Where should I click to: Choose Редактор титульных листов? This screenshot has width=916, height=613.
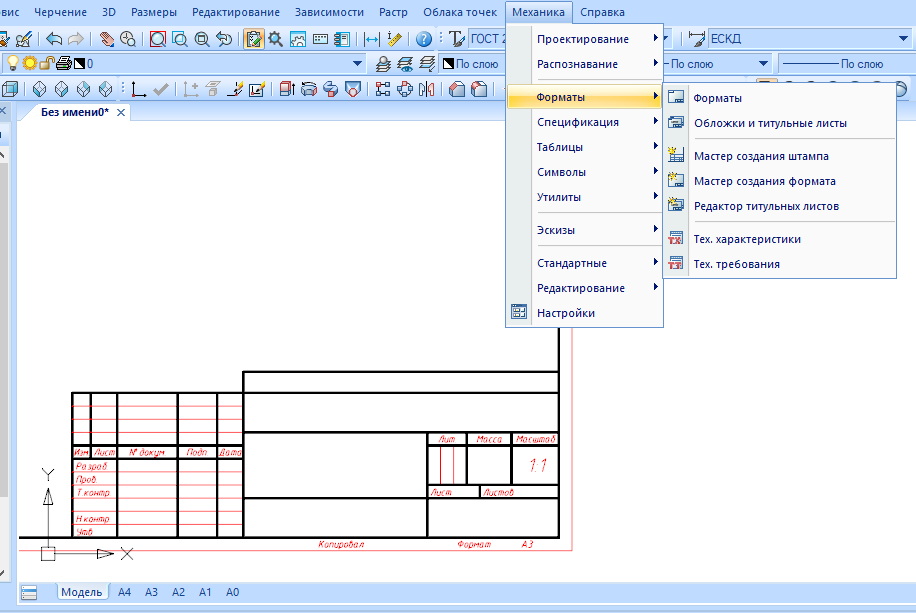[766, 206]
